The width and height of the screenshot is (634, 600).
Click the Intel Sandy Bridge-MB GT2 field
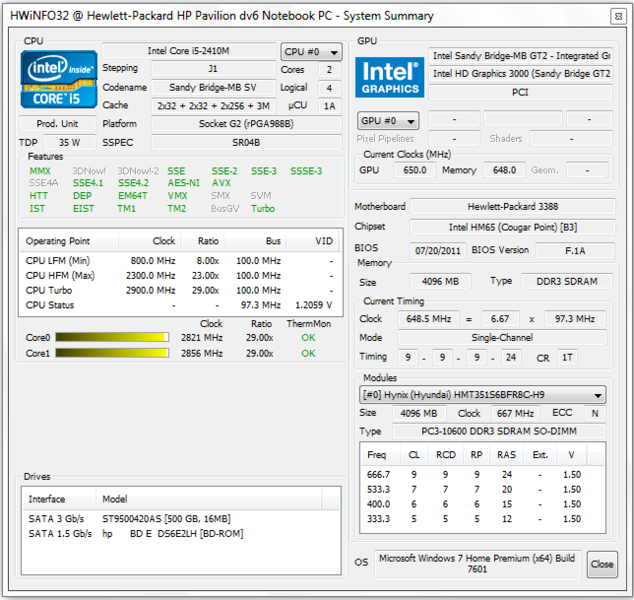click(520, 56)
